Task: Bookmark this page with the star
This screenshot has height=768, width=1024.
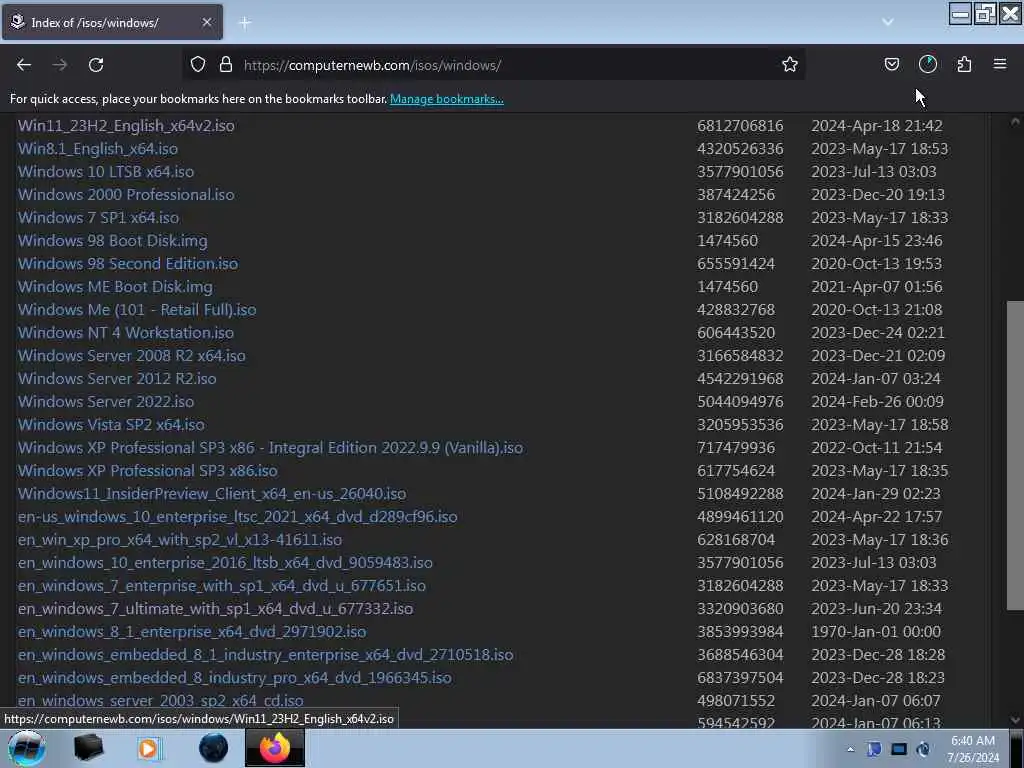Action: 790,65
